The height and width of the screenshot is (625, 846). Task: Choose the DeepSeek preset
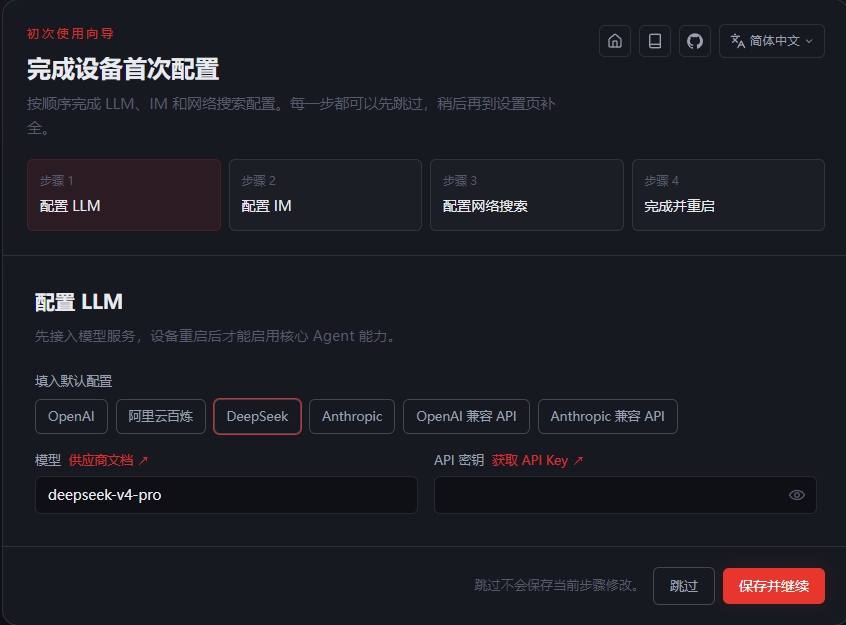click(x=257, y=416)
